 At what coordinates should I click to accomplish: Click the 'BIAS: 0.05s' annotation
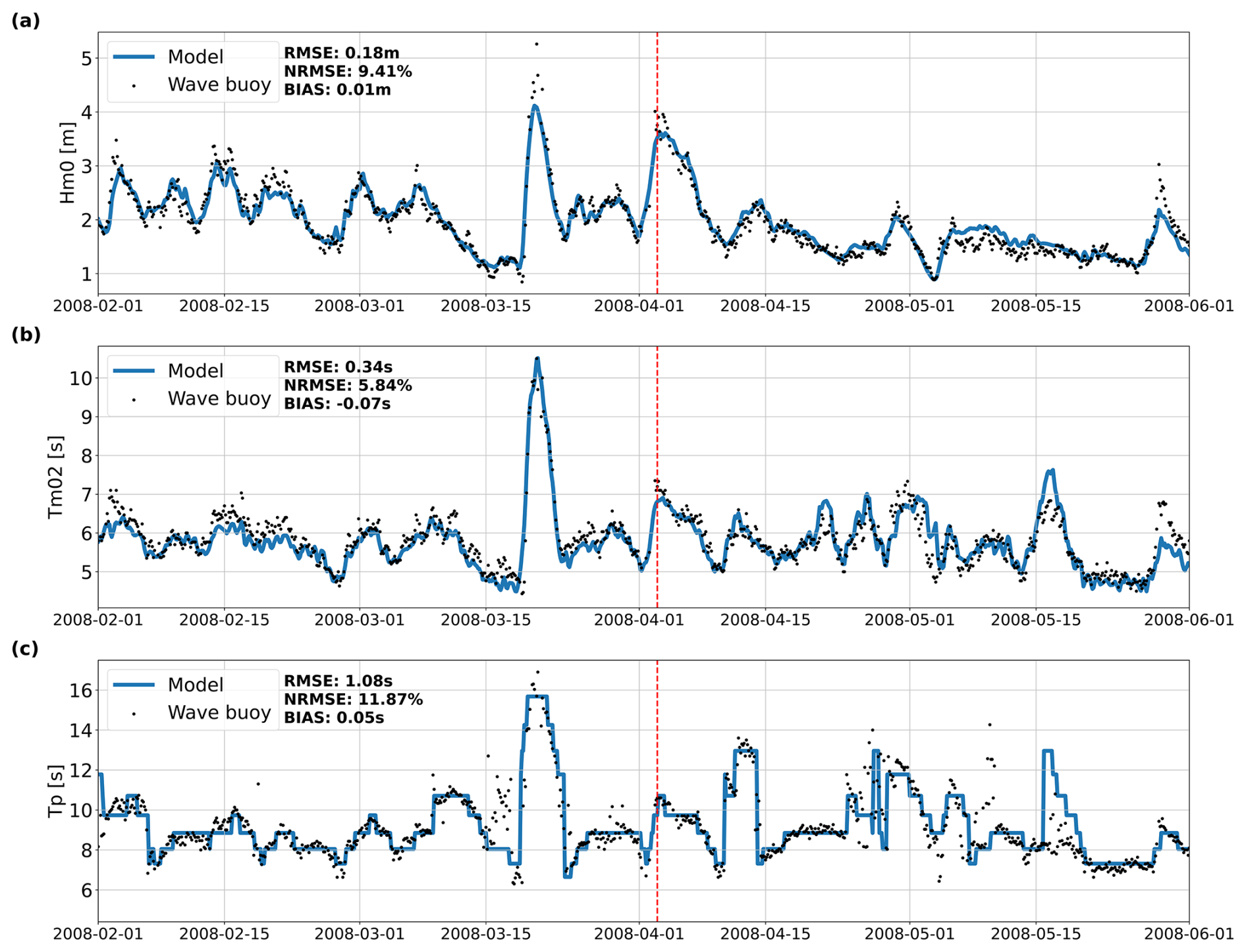pyautogui.click(x=333, y=718)
